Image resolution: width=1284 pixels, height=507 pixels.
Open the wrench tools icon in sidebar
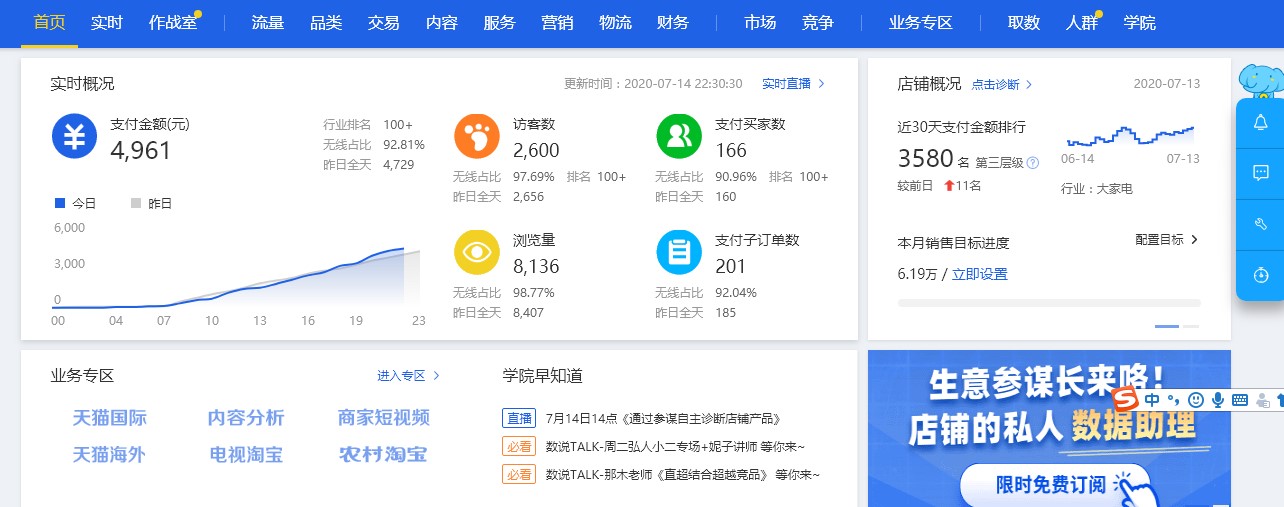1260,224
